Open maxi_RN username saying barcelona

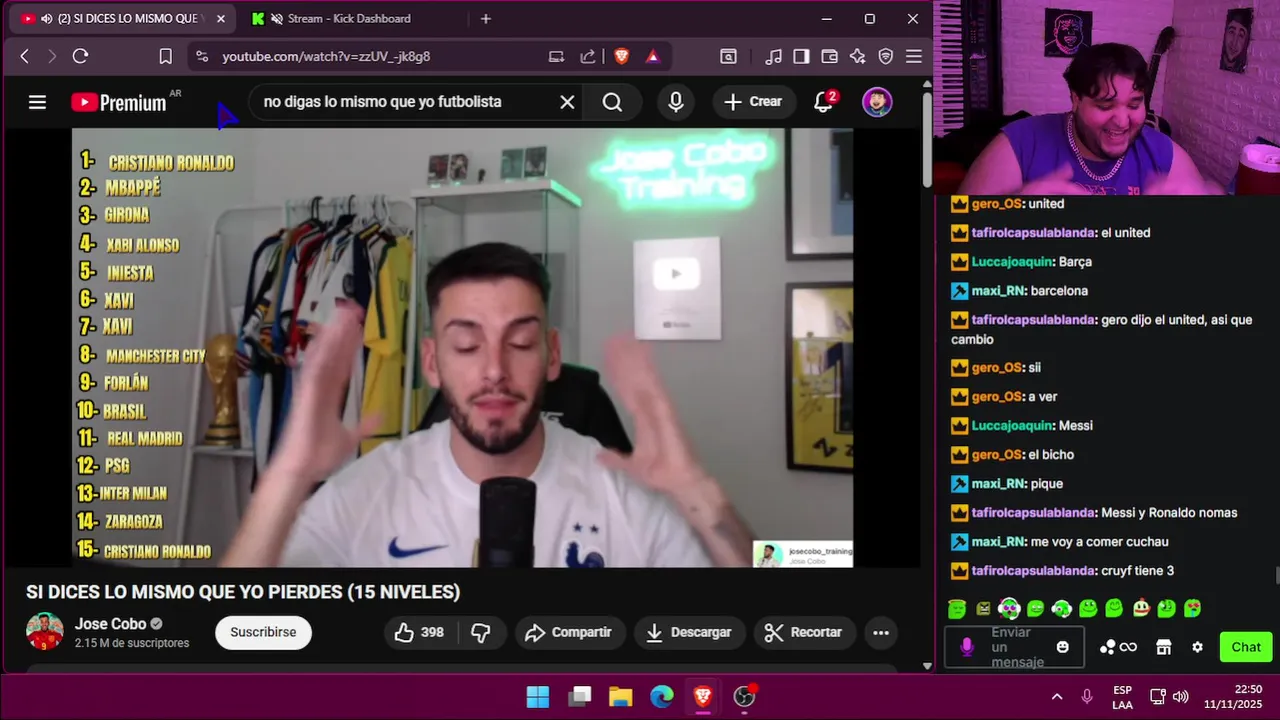998,291
